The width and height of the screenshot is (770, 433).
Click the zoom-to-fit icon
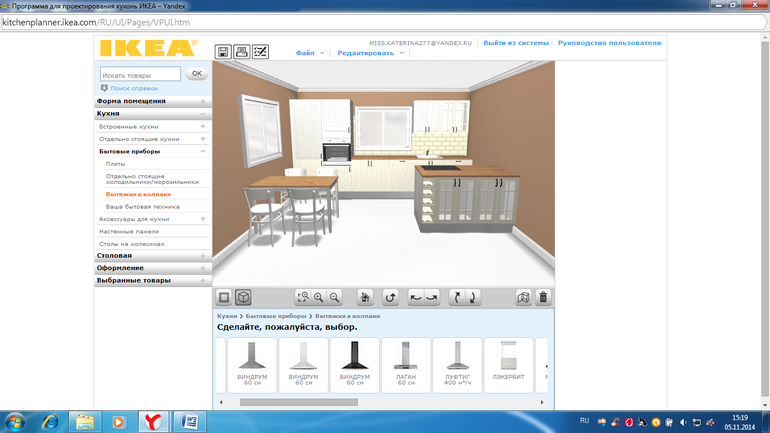303,298
